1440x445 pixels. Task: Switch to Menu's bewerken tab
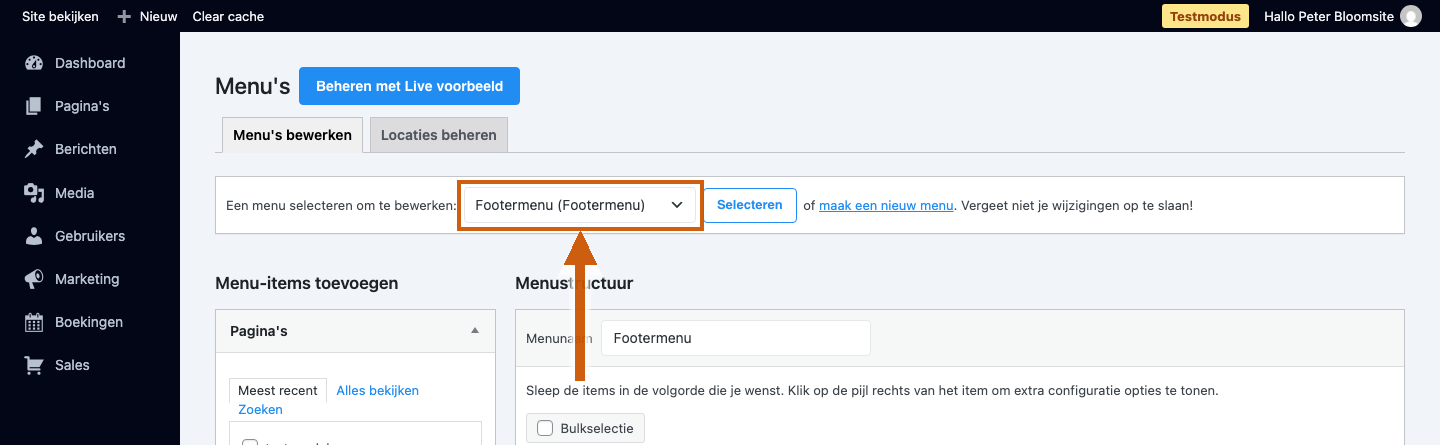pyautogui.click(x=292, y=135)
